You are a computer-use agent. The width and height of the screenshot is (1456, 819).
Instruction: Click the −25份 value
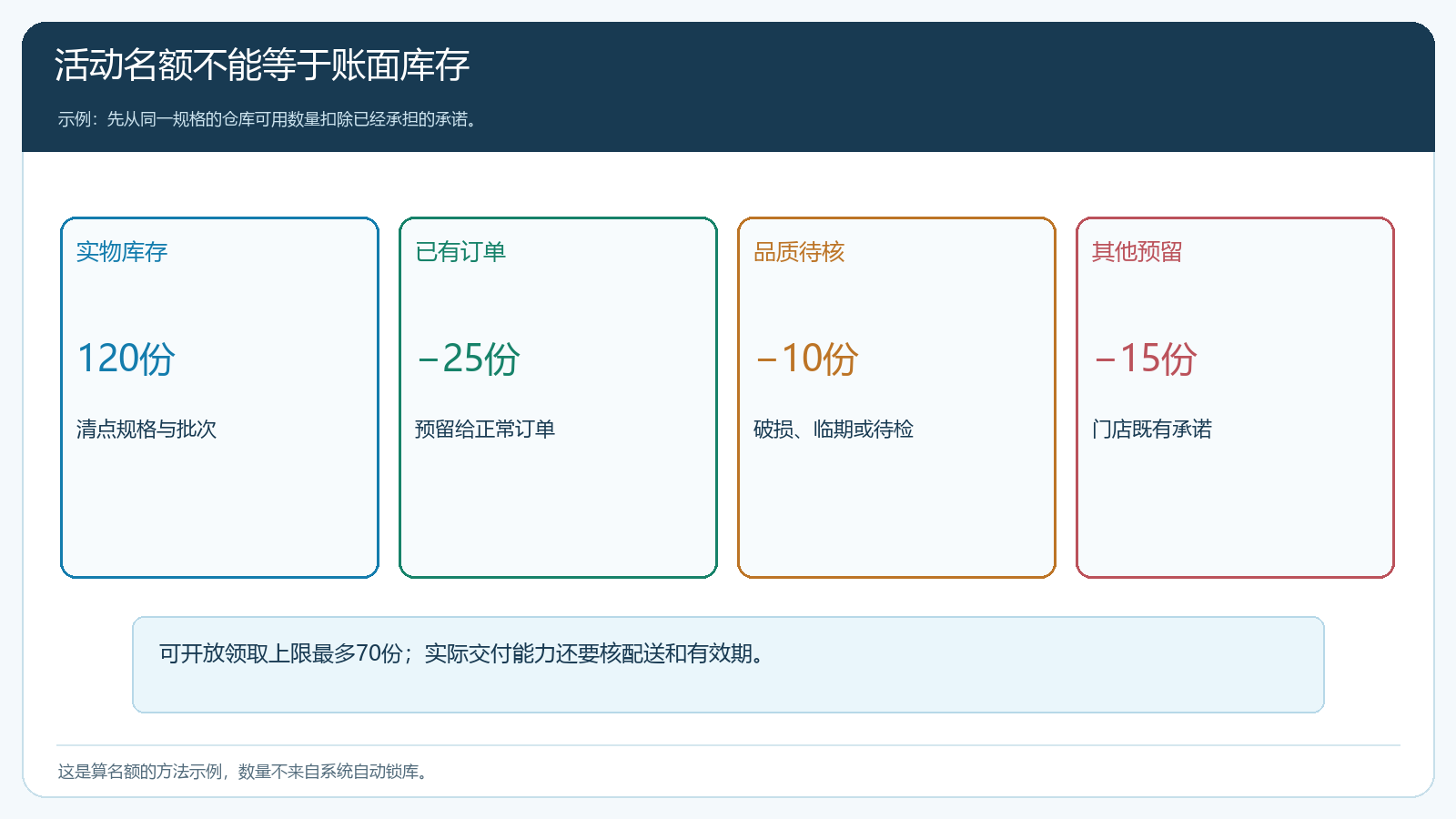click(x=468, y=359)
